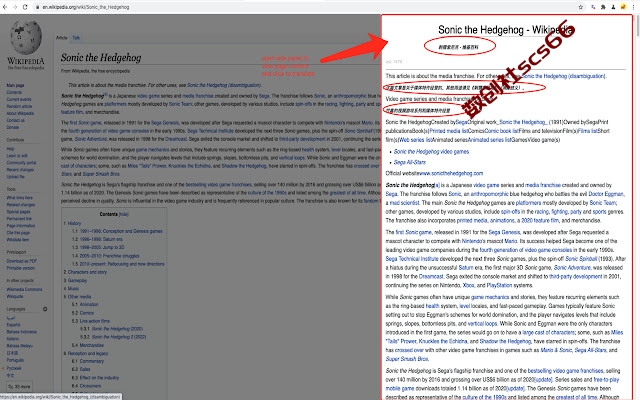Reload the page with the refresh icon

pos(25,7)
